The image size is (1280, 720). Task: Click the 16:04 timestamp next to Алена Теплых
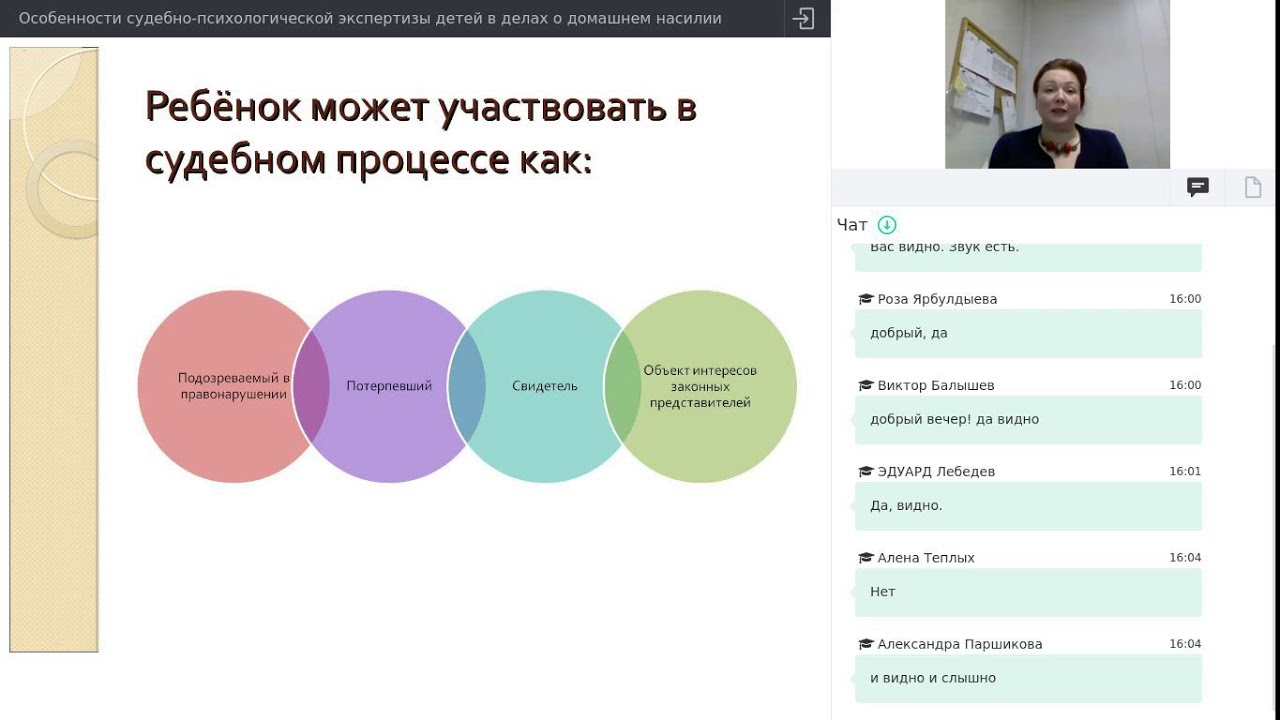pos(1185,557)
